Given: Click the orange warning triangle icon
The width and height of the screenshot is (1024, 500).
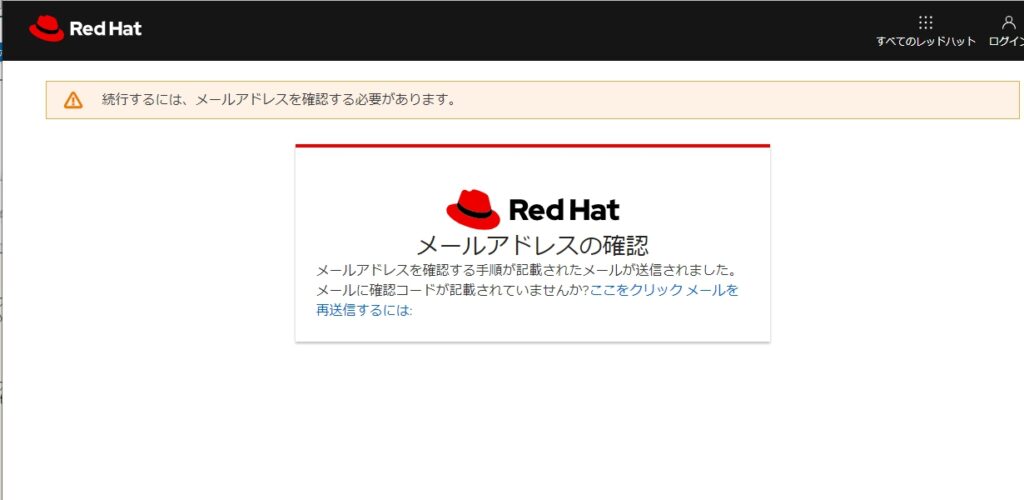Looking at the screenshot, I should point(73,101).
